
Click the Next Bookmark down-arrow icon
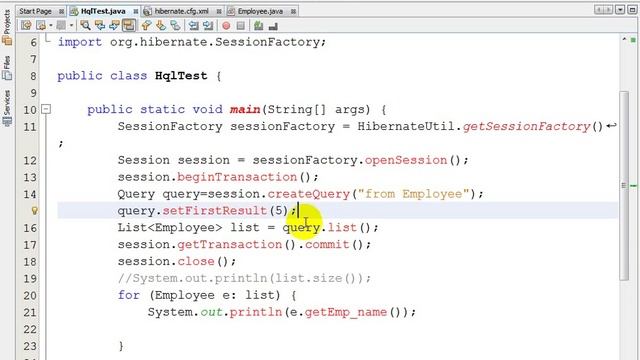pos(161,26)
